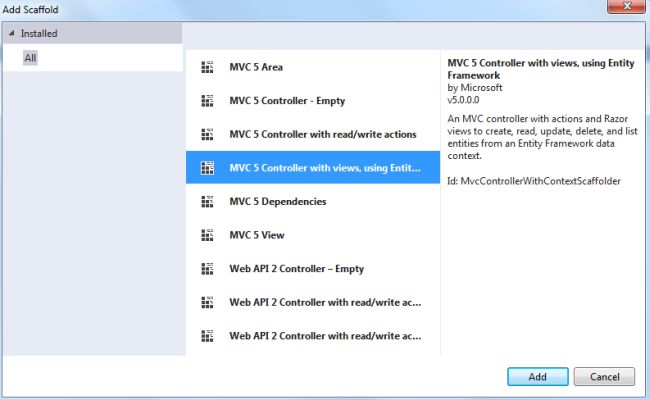The height and width of the screenshot is (400, 650).
Task: Click the by Microsoft author text
Action: tap(475, 87)
